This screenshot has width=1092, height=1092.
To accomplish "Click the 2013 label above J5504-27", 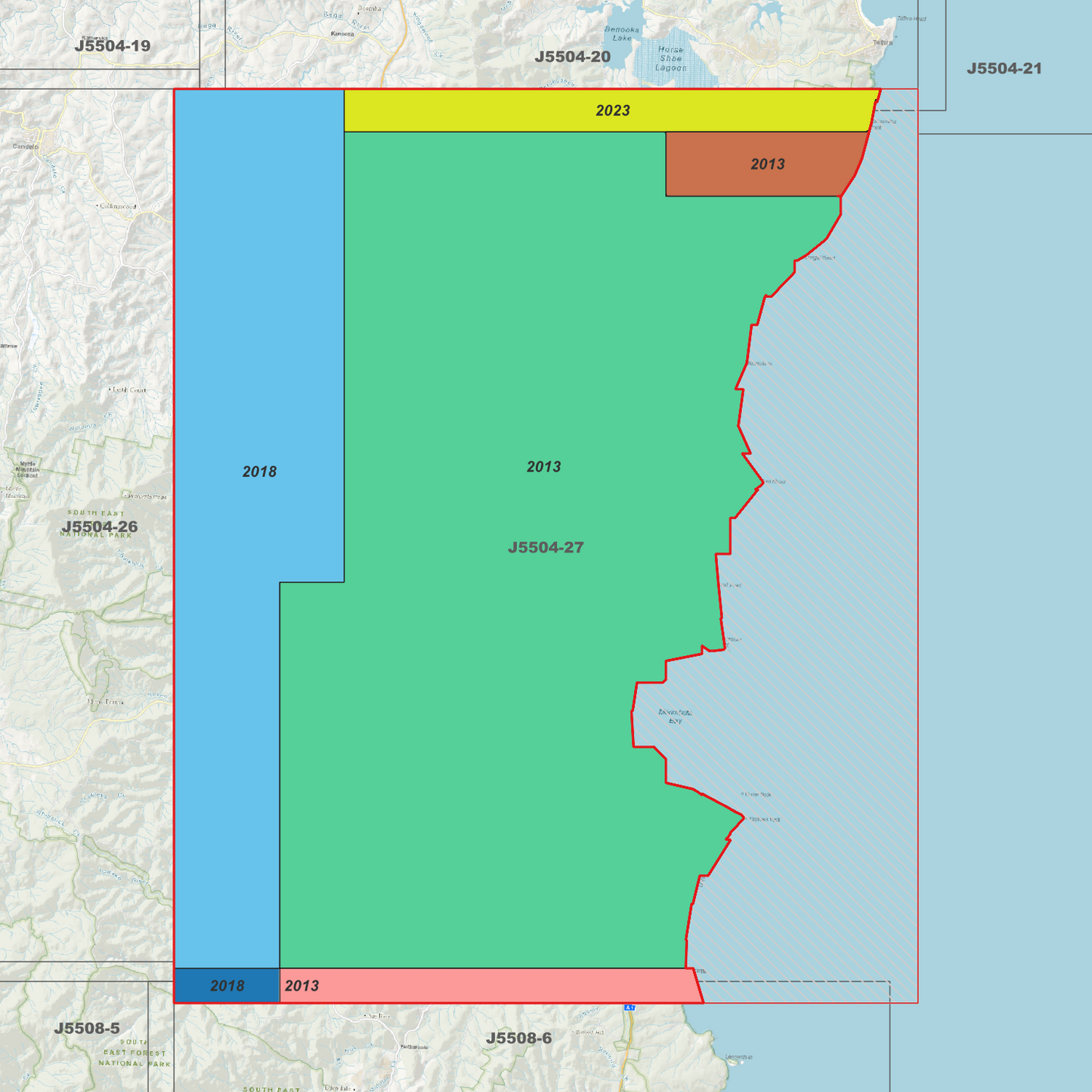I will (x=544, y=467).
